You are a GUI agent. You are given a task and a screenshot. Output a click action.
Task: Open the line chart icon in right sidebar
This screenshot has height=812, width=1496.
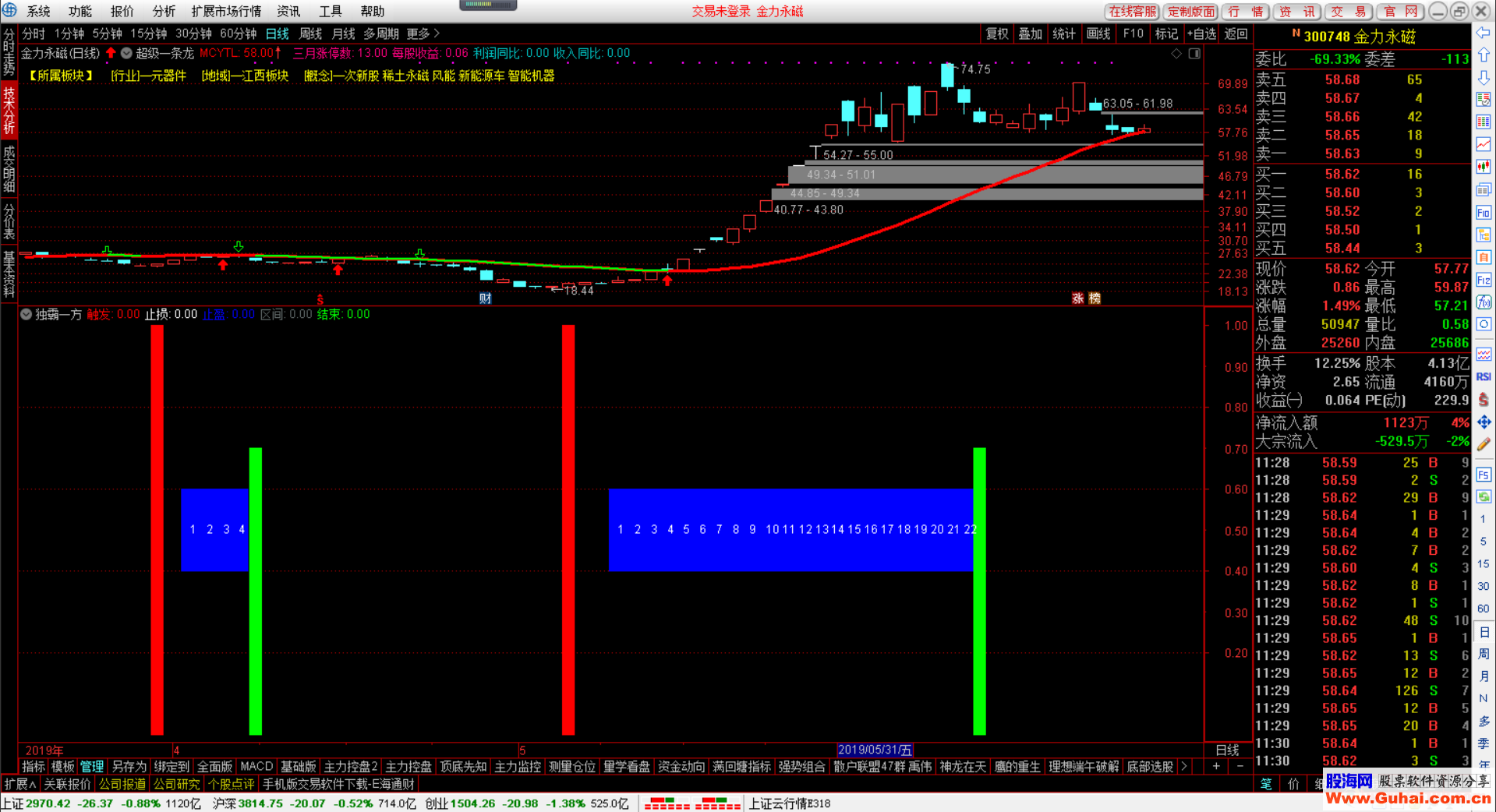pyautogui.click(x=1483, y=145)
